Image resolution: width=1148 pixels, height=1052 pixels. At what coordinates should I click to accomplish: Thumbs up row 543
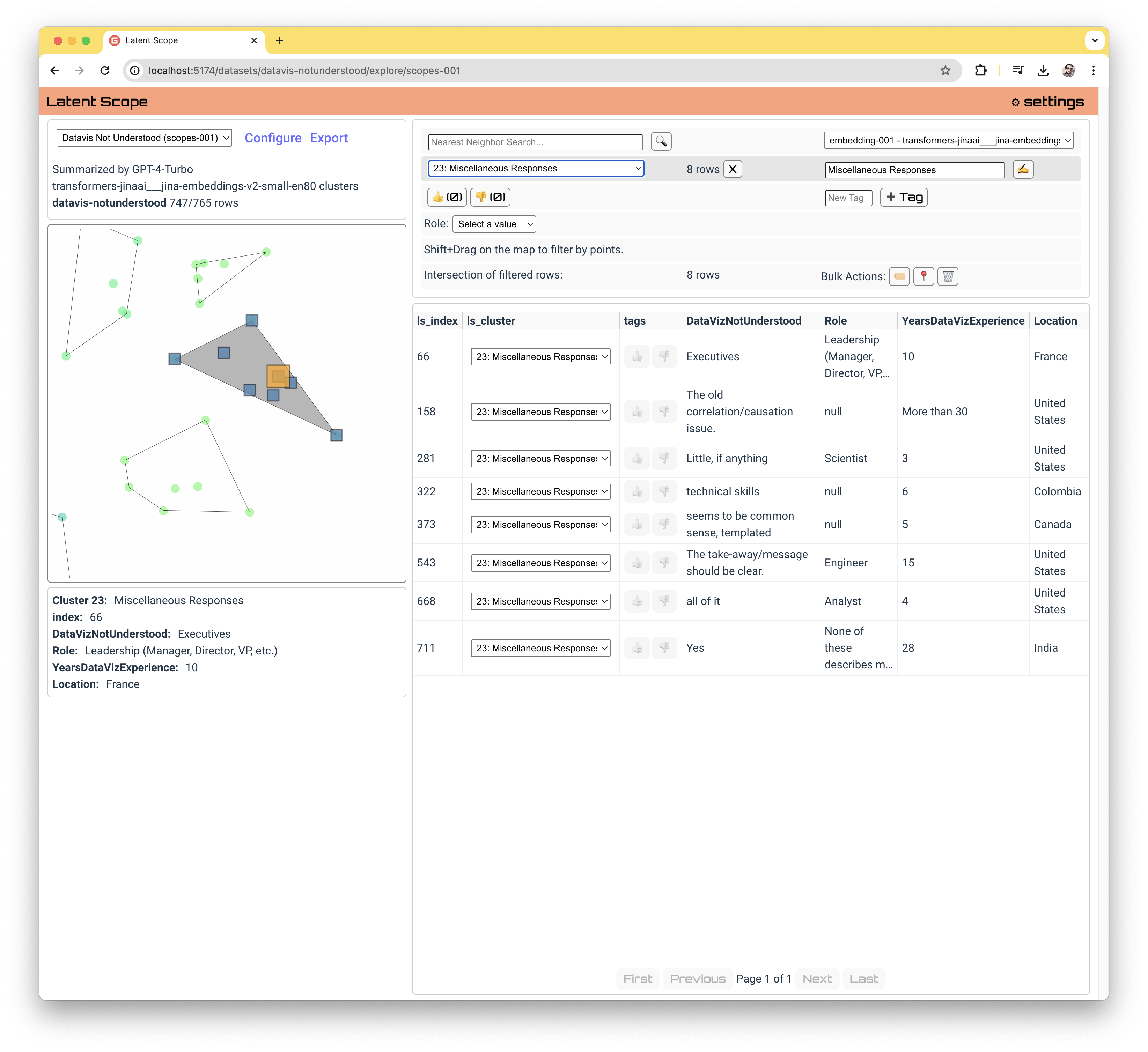click(636, 562)
